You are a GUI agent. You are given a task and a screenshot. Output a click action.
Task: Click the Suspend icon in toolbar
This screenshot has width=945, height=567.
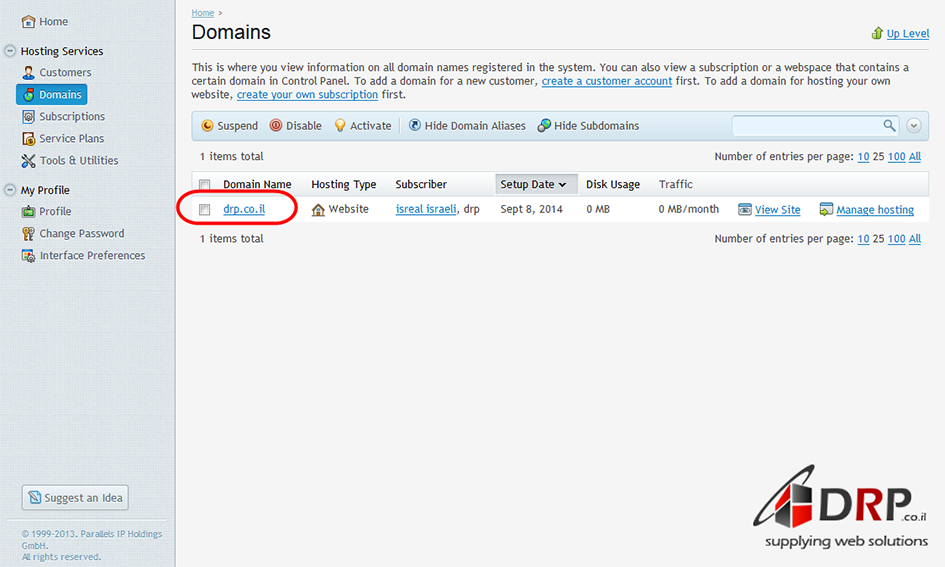[207, 126]
